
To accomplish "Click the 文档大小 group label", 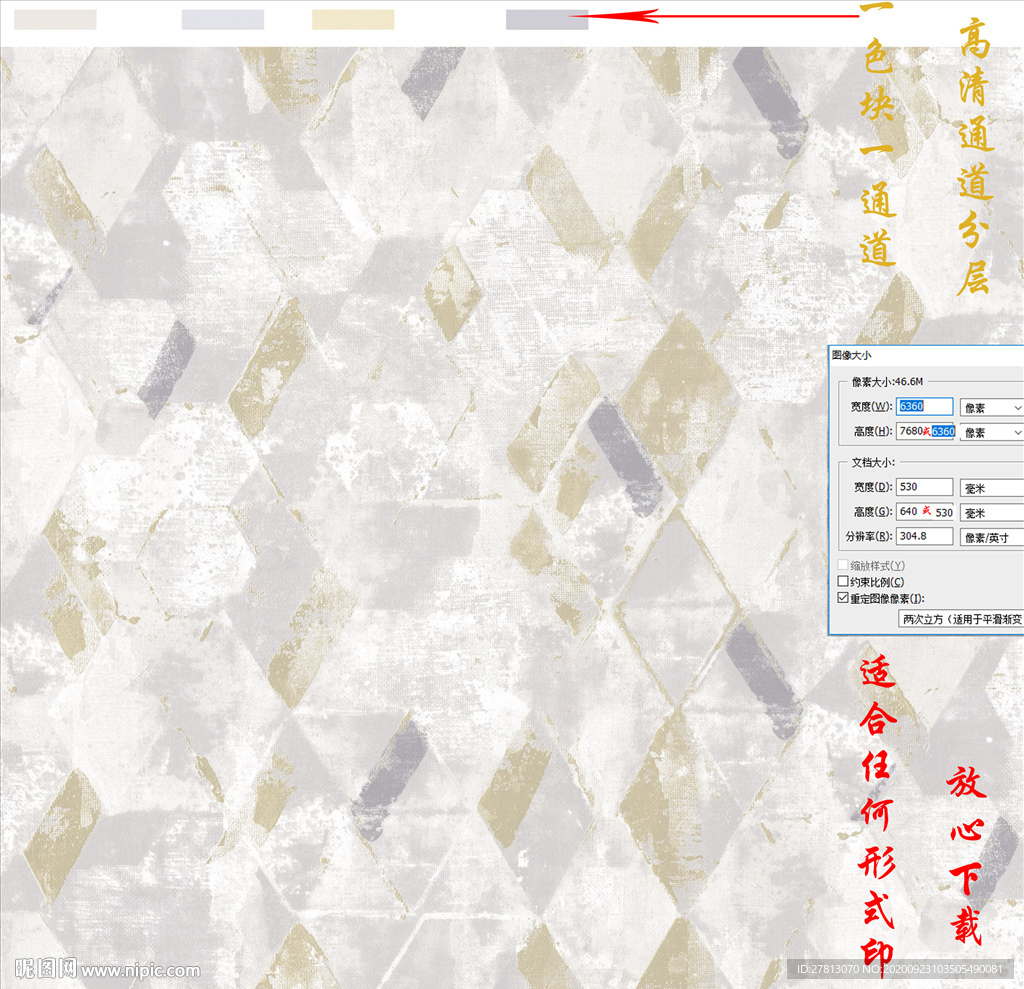I will [x=873, y=462].
